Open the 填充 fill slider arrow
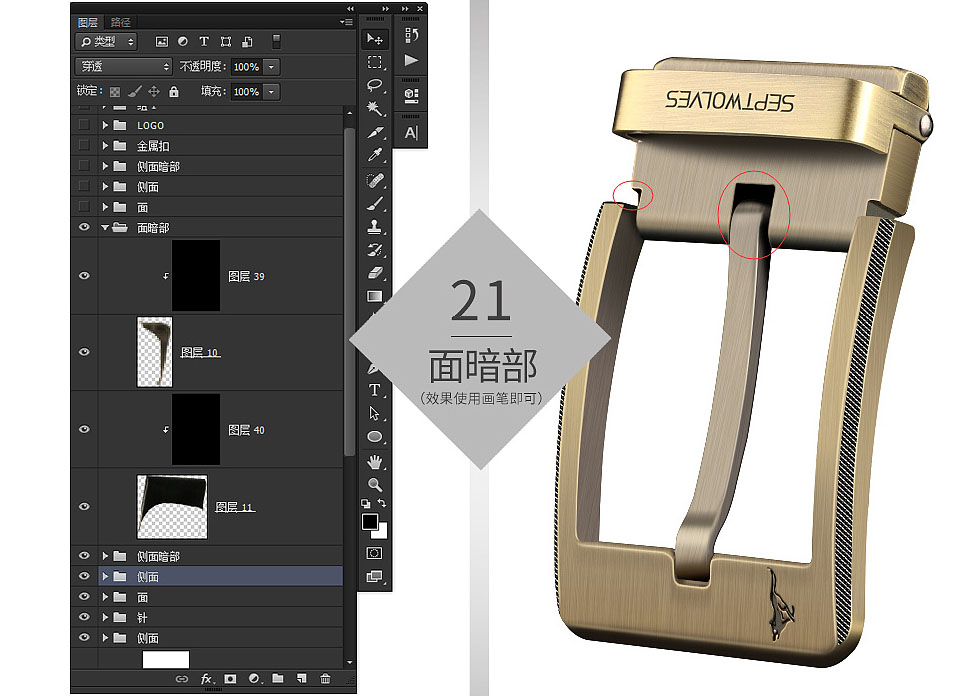This screenshot has width=955, height=696. pos(272,91)
